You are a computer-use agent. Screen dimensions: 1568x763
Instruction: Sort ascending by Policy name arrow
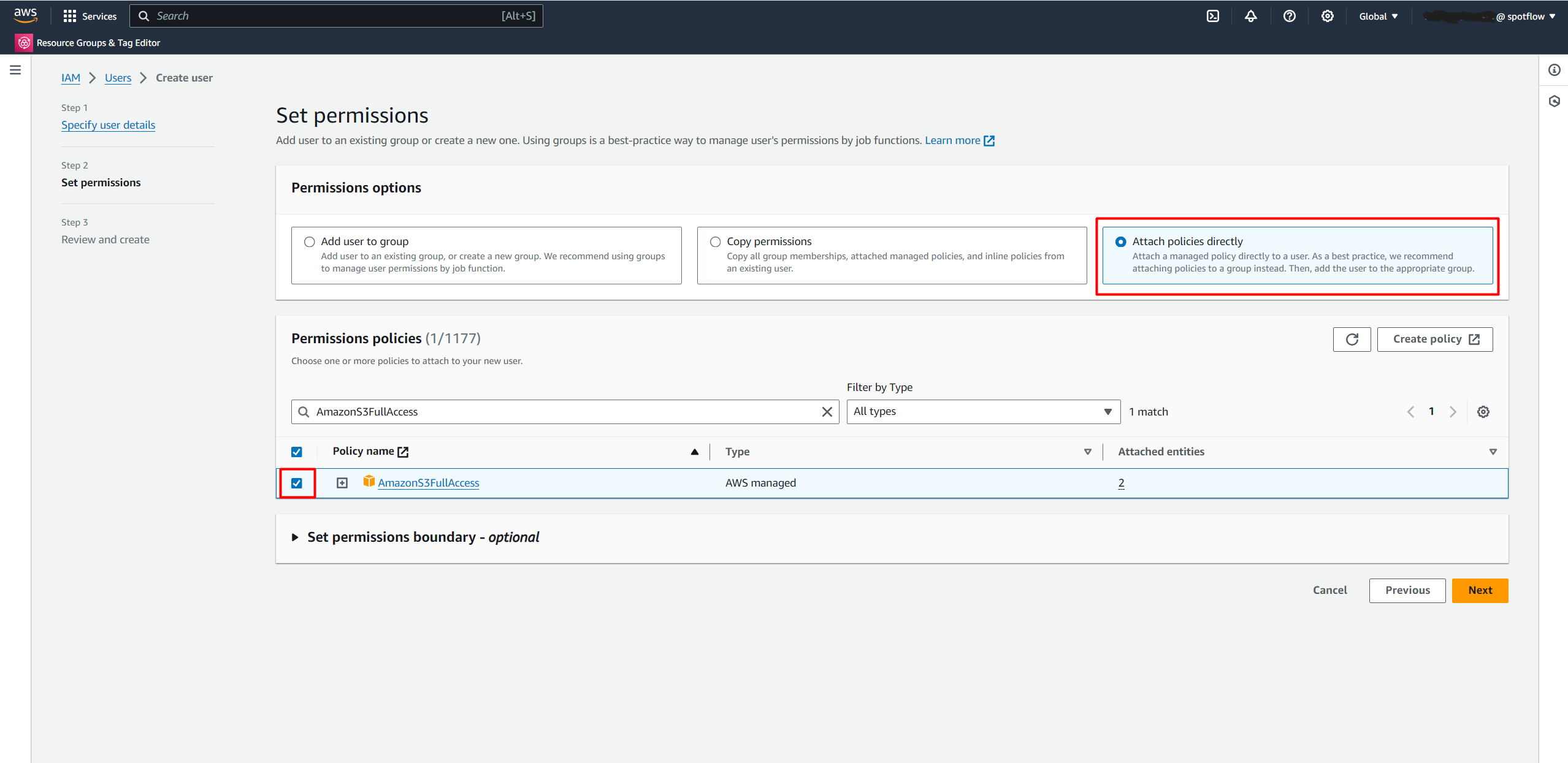point(694,452)
